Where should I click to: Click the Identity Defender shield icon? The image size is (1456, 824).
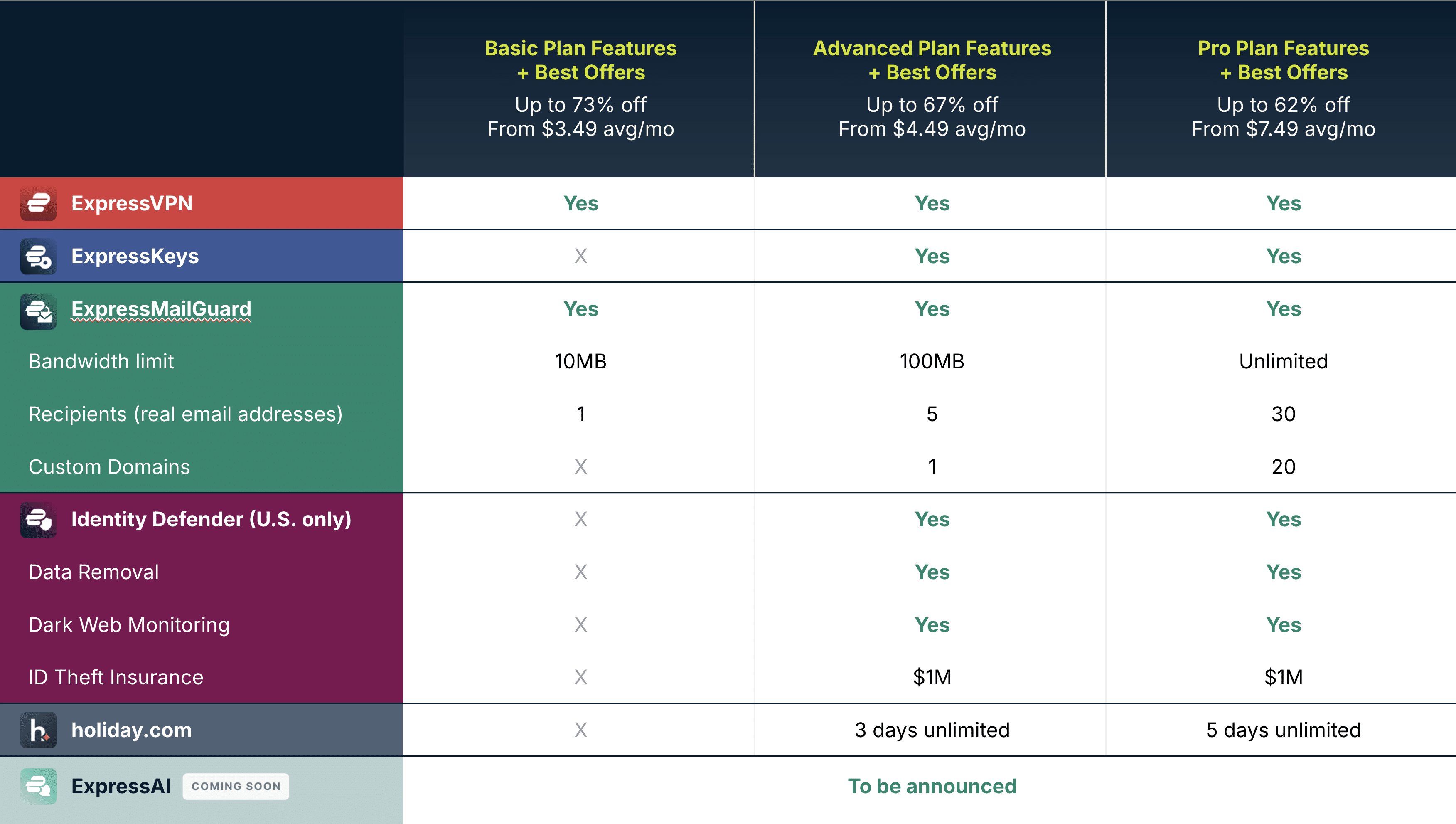pos(39,520)
